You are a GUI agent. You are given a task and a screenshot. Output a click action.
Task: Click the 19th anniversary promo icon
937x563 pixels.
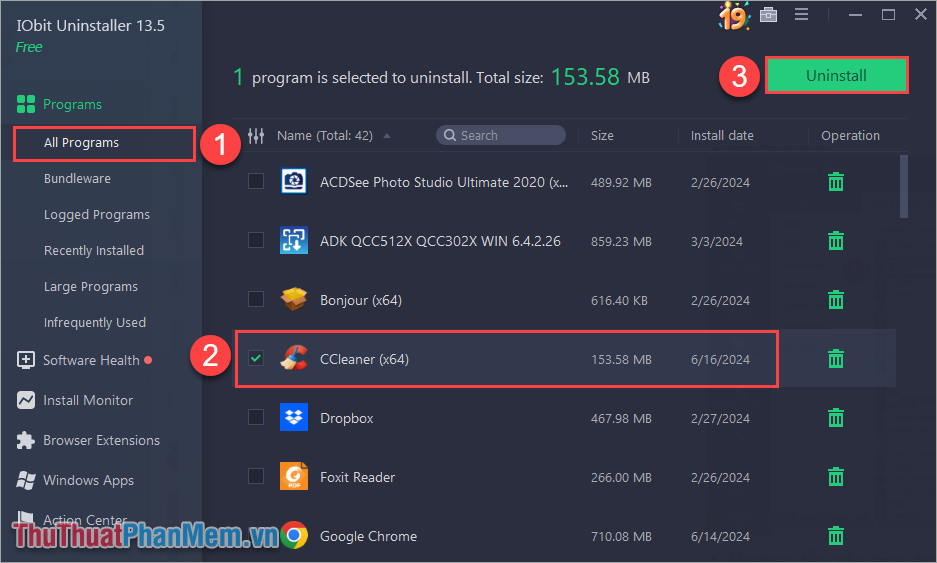(734, 16)
